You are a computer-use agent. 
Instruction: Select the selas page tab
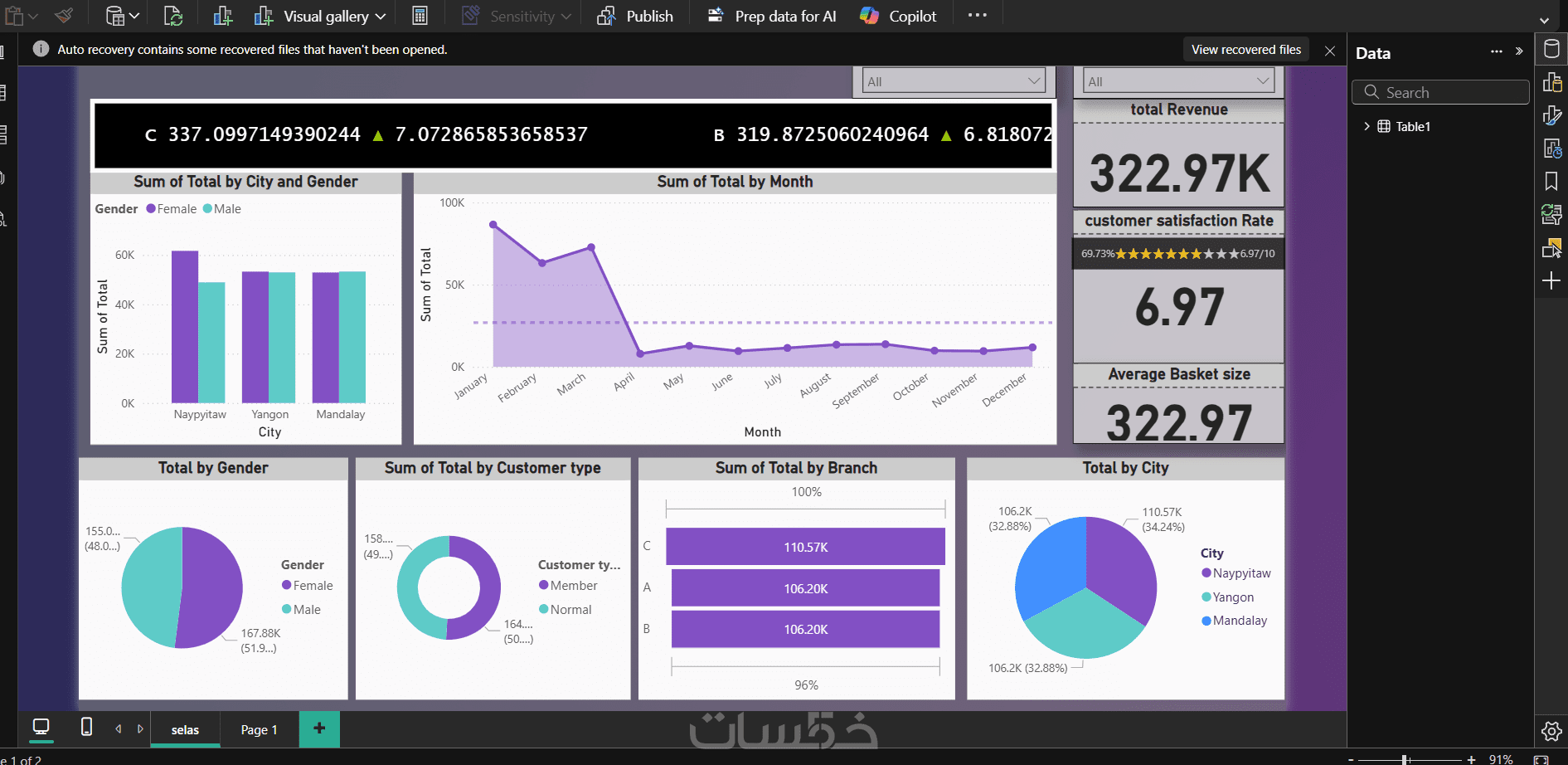(x=185, y=729)
